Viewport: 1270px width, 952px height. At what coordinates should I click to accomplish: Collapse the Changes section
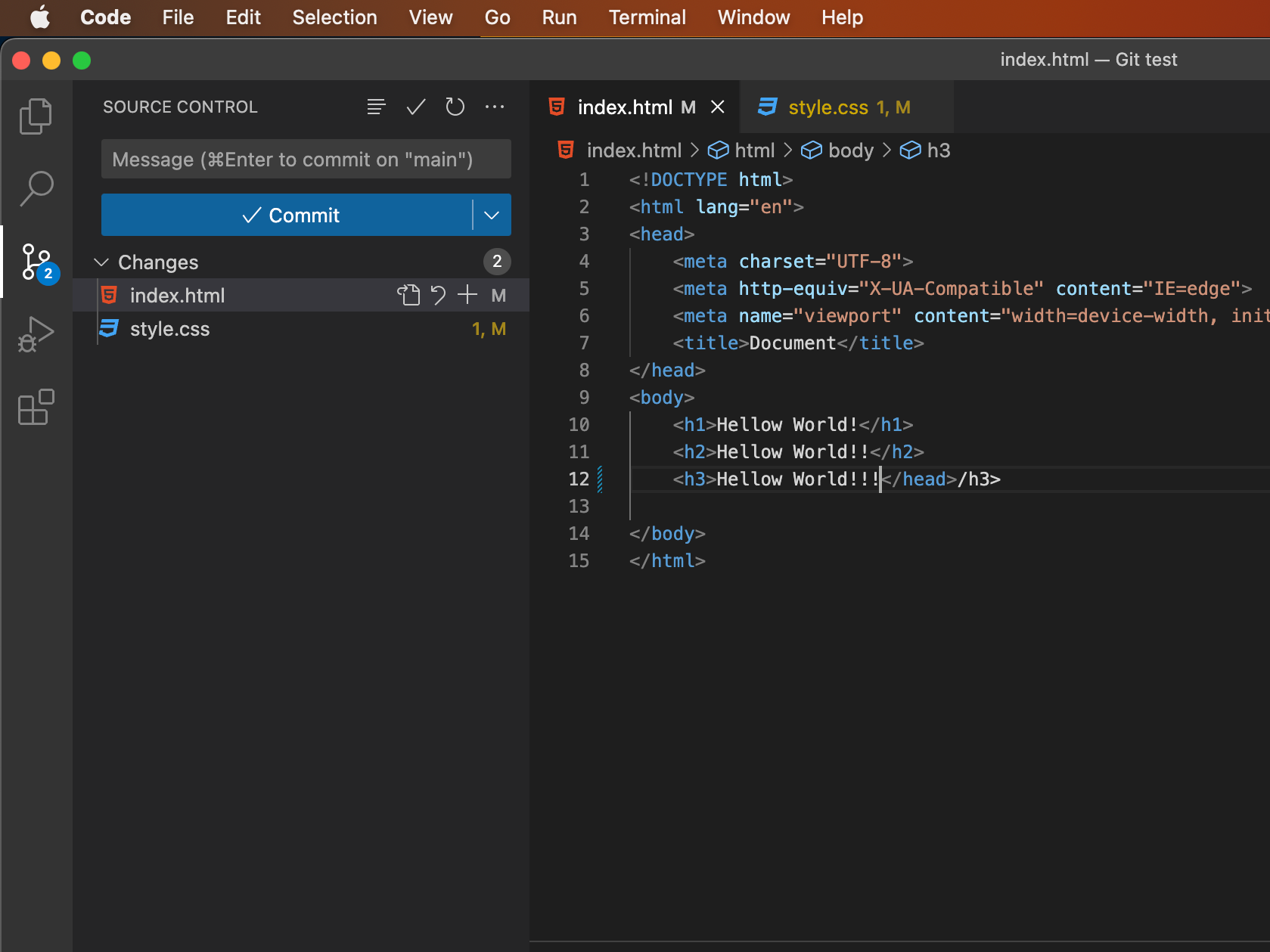[101, 262]
